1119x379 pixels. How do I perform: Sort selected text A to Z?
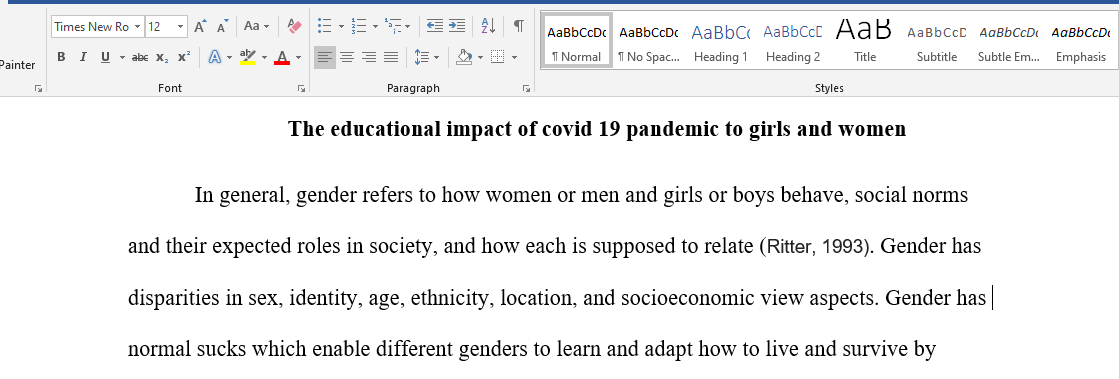[488, 27]
